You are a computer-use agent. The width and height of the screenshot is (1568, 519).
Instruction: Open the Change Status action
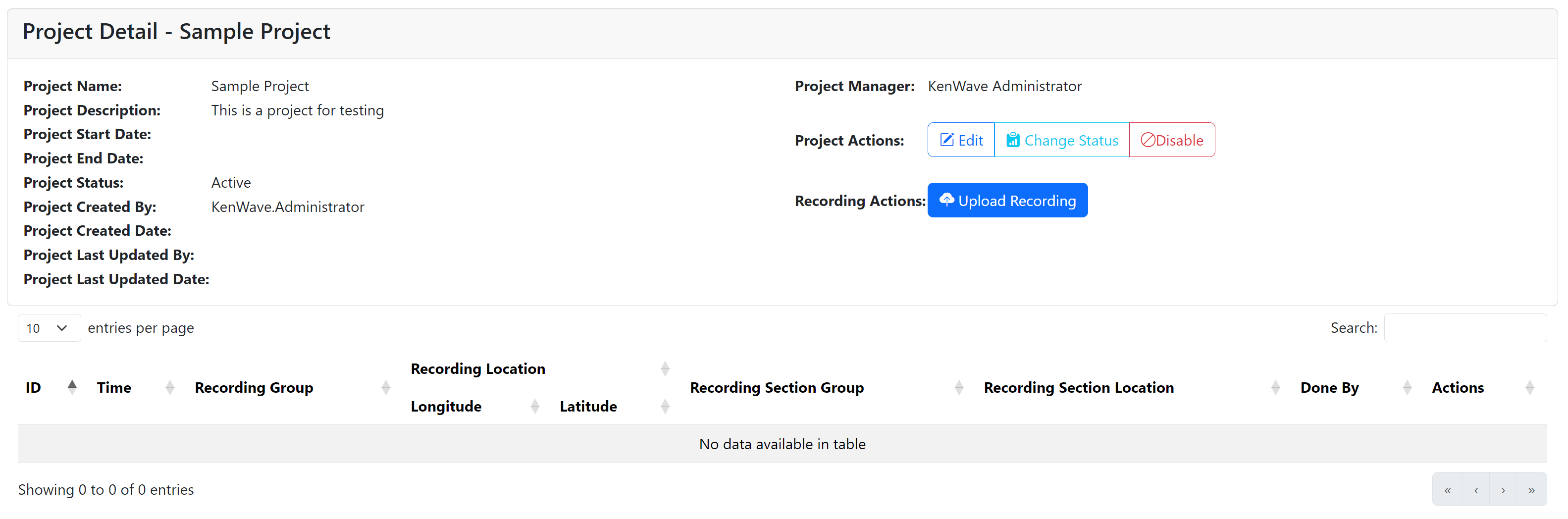[1061, 141]
